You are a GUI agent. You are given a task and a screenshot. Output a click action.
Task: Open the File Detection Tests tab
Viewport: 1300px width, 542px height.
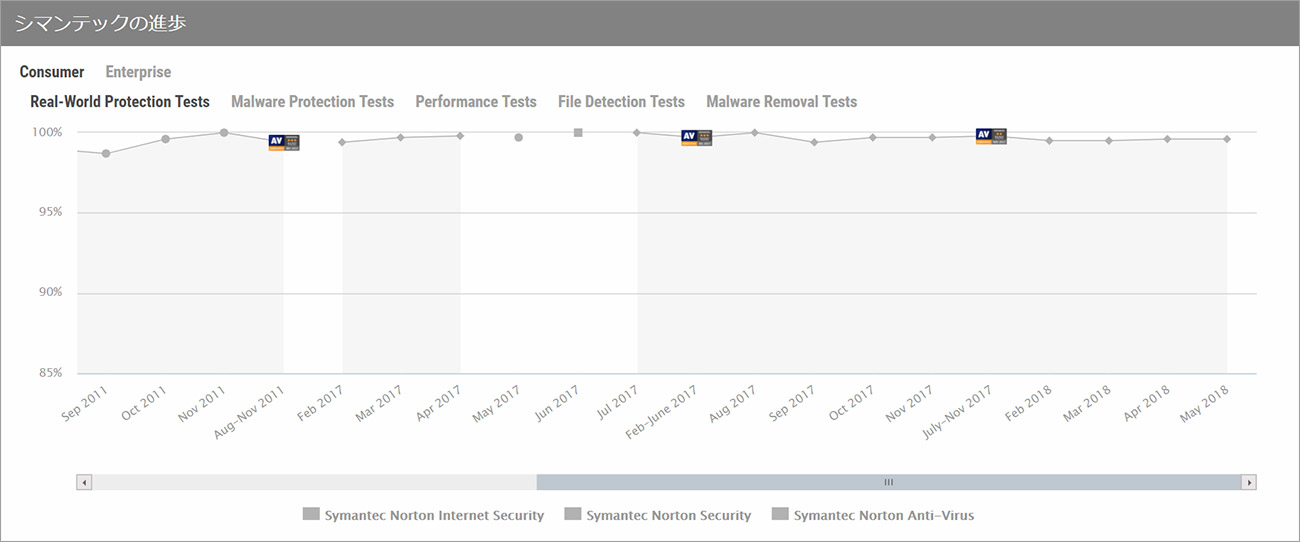(621, 102)
